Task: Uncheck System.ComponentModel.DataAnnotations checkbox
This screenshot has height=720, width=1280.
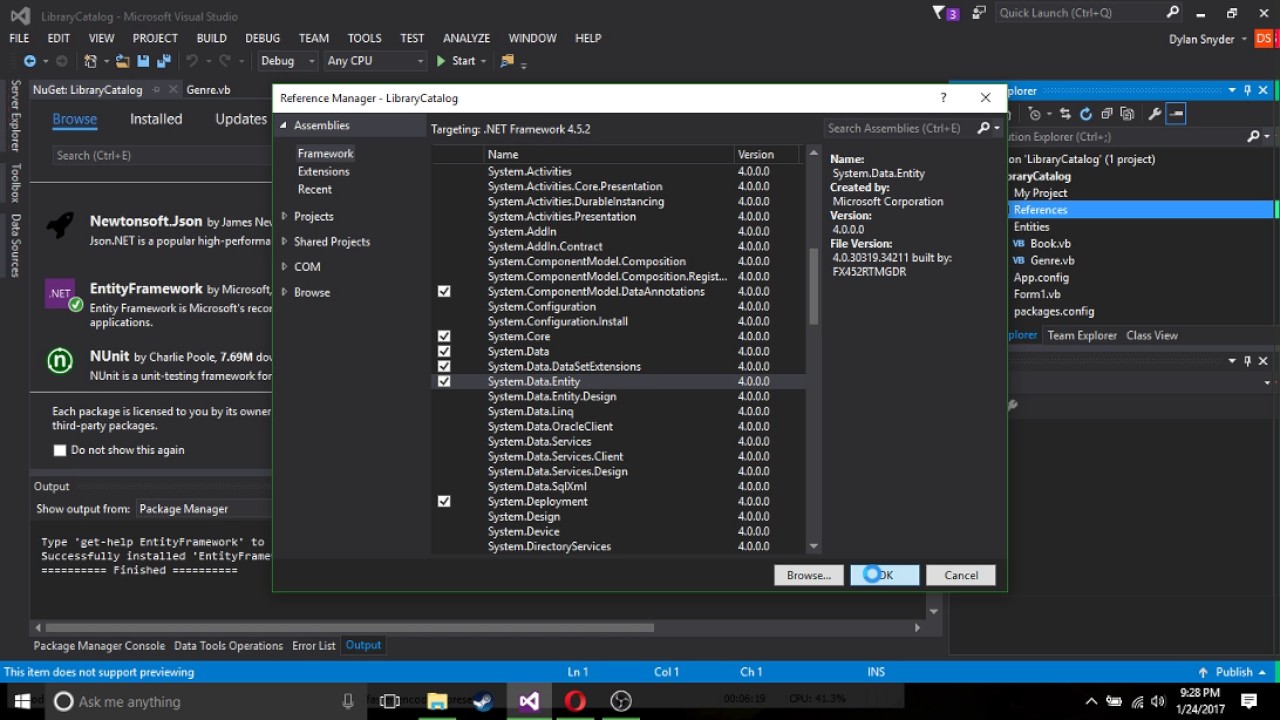Action: click(444, 291)
